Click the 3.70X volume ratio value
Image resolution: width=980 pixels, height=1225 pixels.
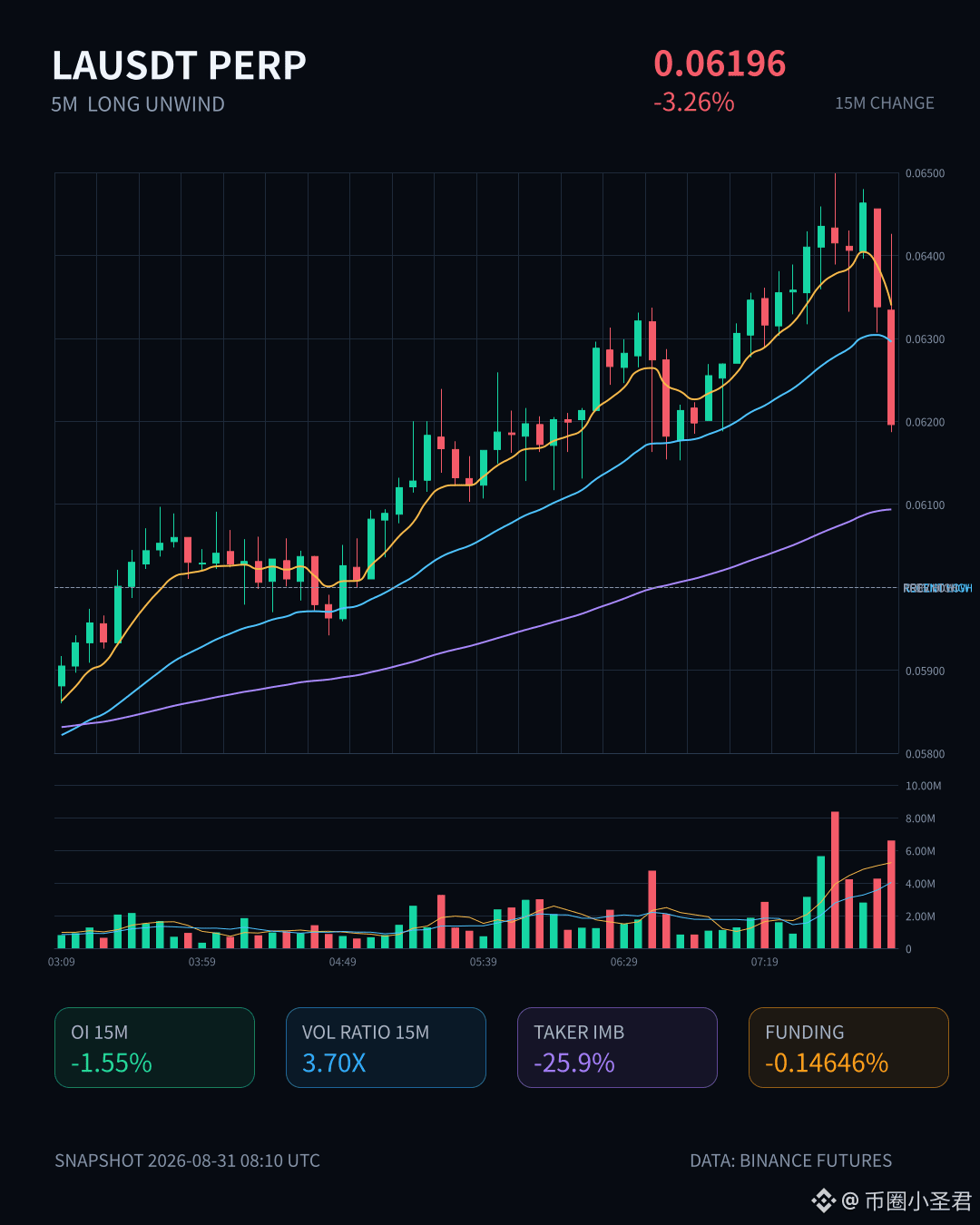pyautogui.click(x=334, y=1063)
